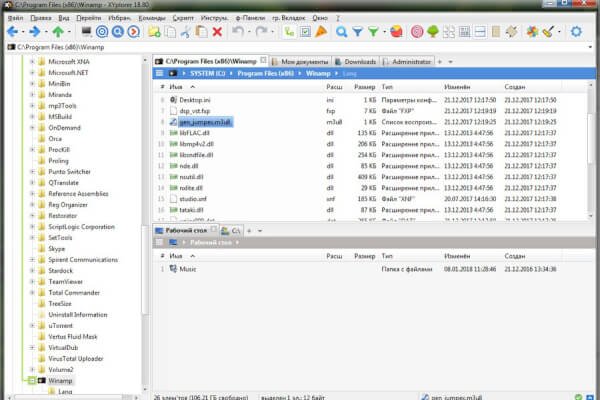Expand the Microsoft XNA folder node
Screen dimensions: 600x400
click(33, 62)
